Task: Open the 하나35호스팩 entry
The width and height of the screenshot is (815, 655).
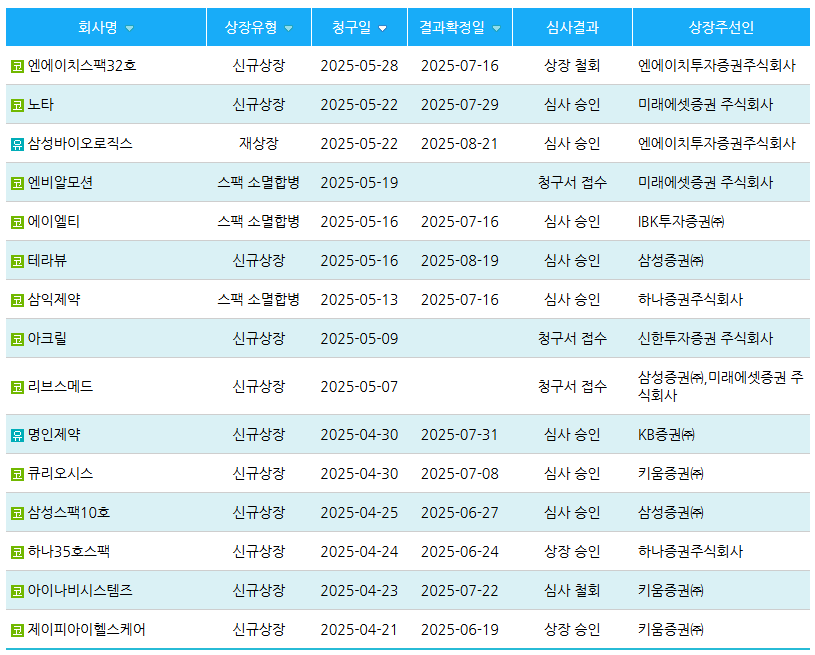Action: point(69,552)
